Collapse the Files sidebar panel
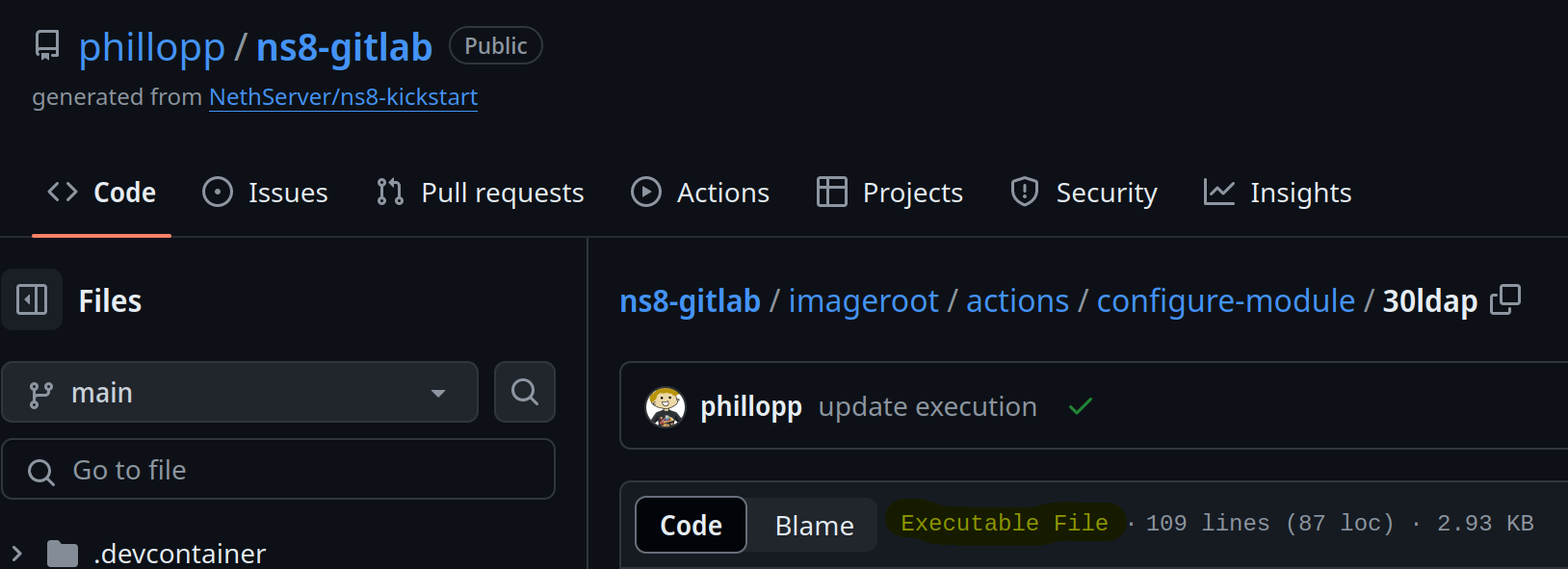The height and width of the screenshot is (569, 1568). coord(32,299)
